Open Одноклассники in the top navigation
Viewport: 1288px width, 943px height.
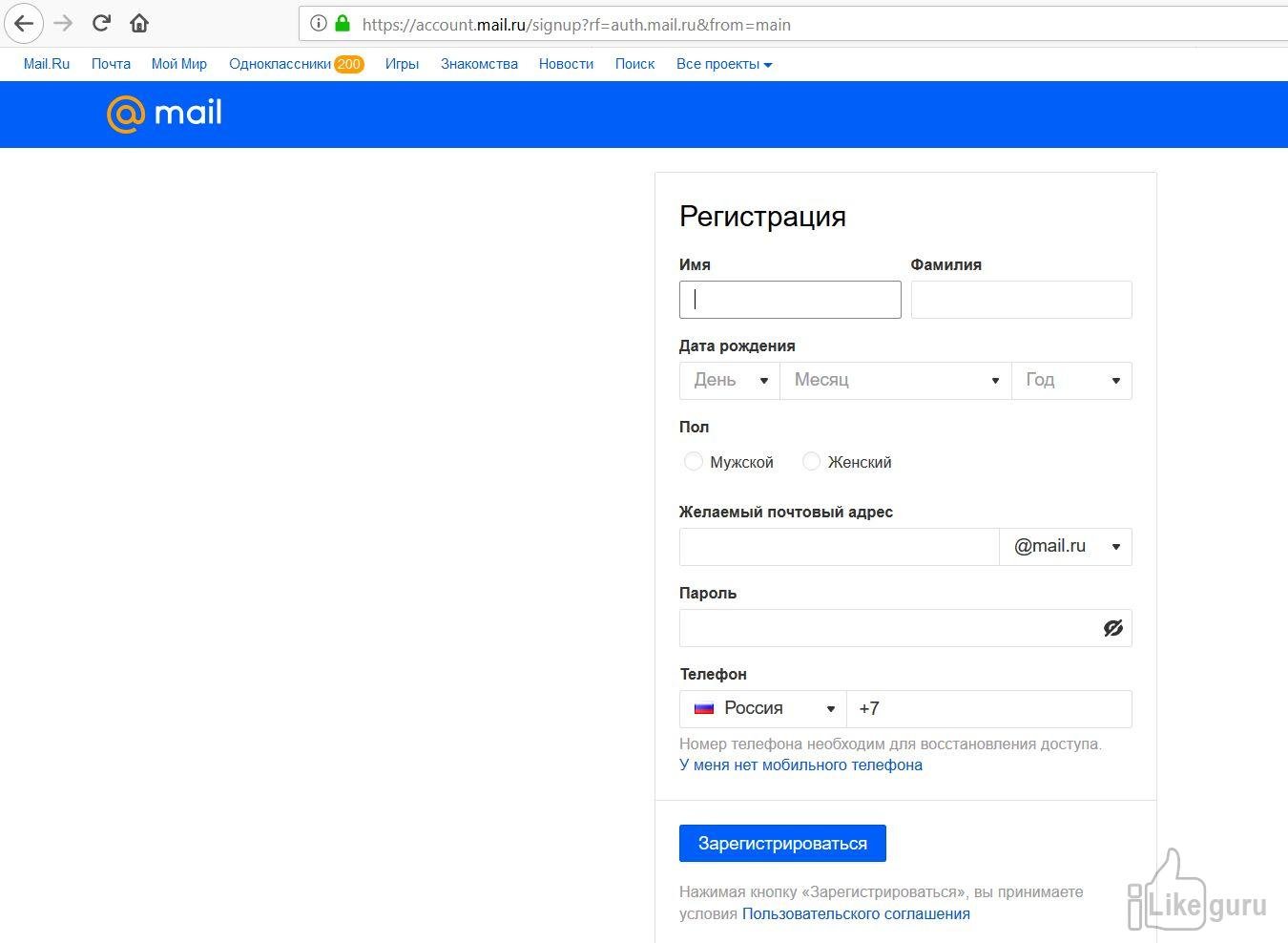280,64
